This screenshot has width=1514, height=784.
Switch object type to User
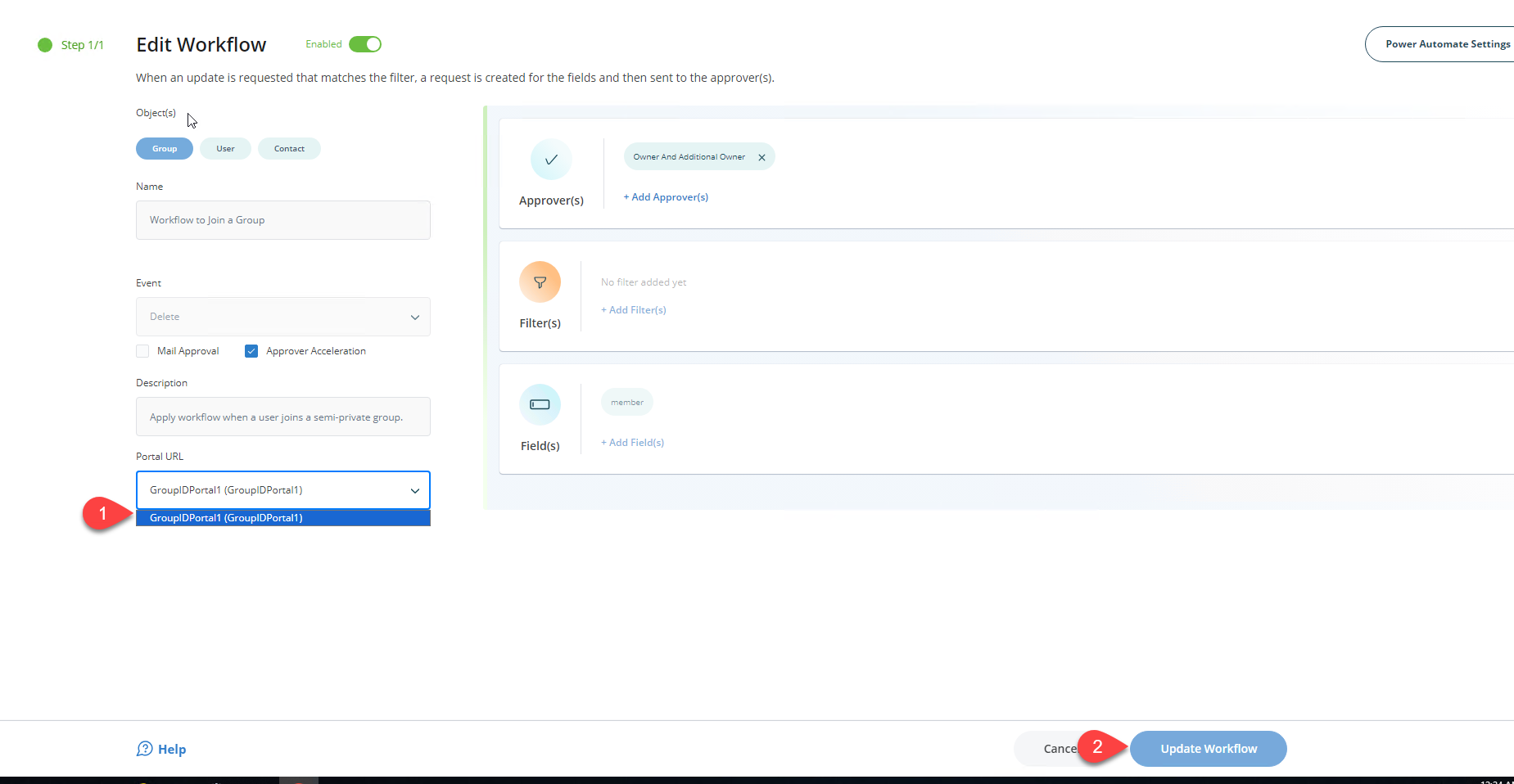224,148
